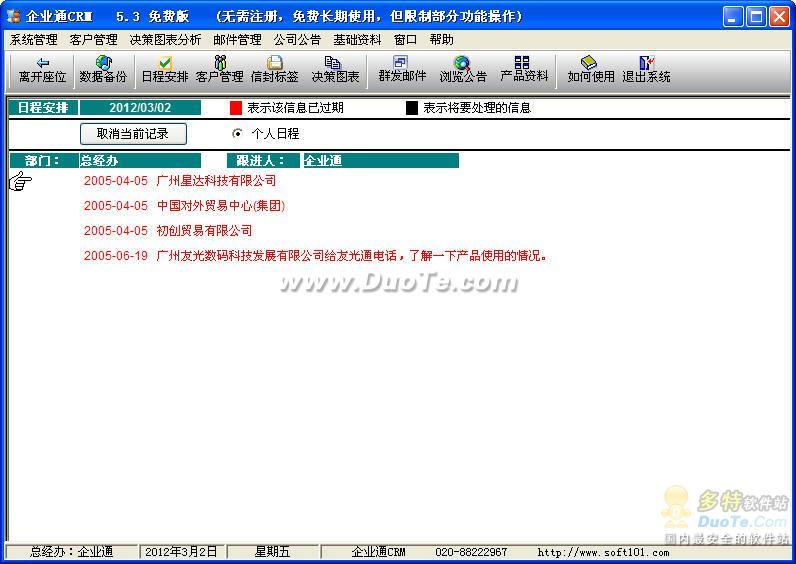796x564 pixels.
Task: Maximize the 企业通CRM window
Action: tap(756, 16)
